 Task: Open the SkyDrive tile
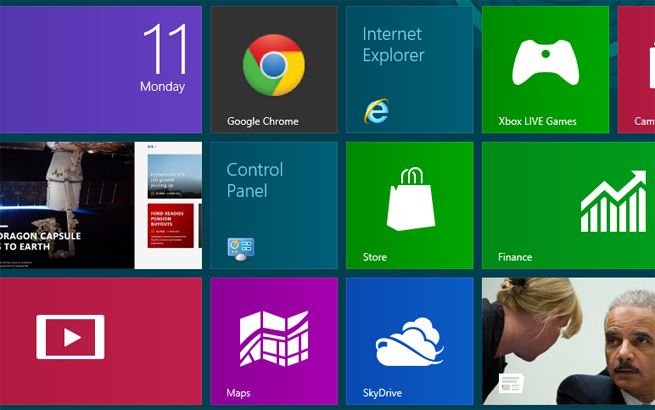point(410,341)
